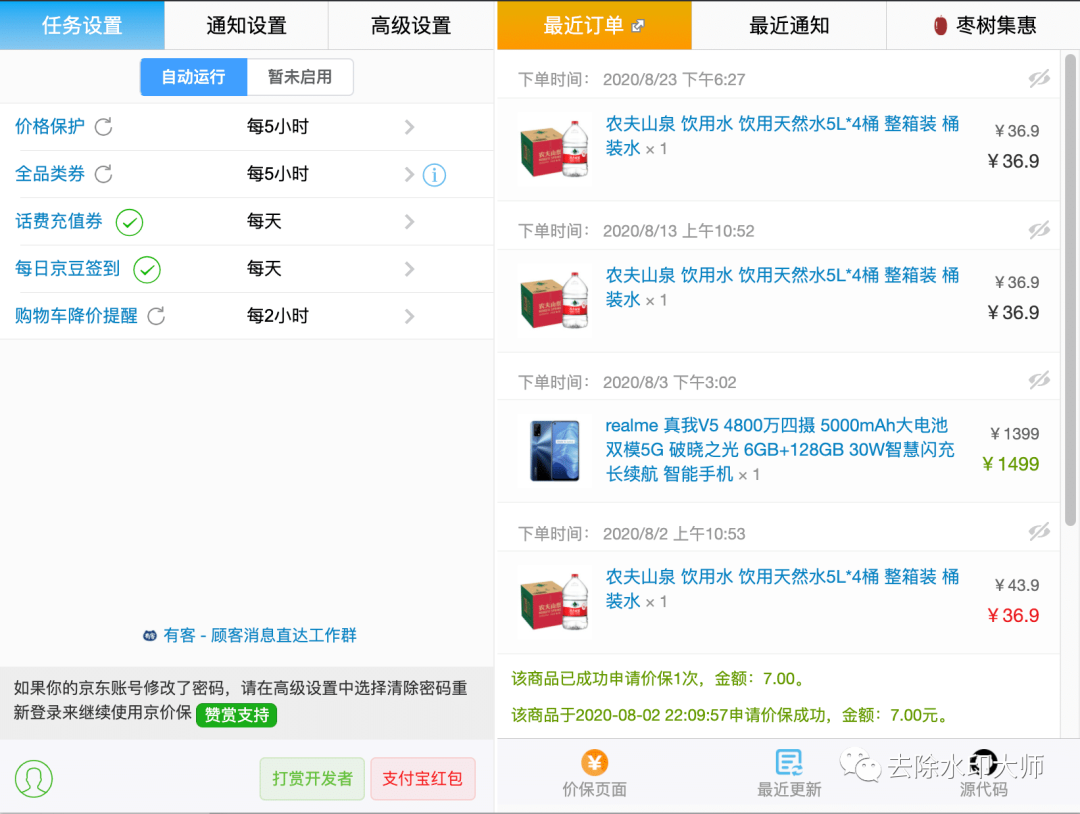The height and width of the screenshot is (814, 1080).
Task: Switch to 自动运行 task list
Action: coord(194,76)
